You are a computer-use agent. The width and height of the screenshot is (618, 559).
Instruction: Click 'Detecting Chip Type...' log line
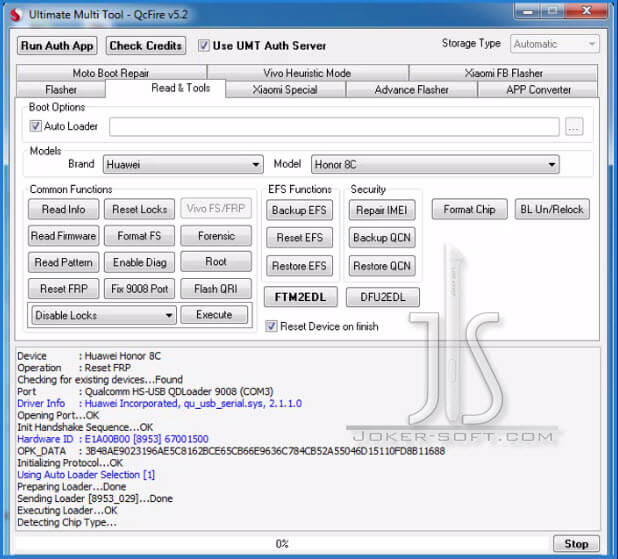[67, 522]
